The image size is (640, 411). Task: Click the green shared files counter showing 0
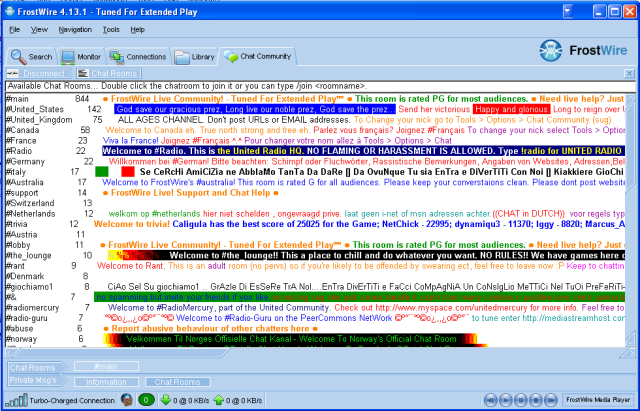coord(146,400)
